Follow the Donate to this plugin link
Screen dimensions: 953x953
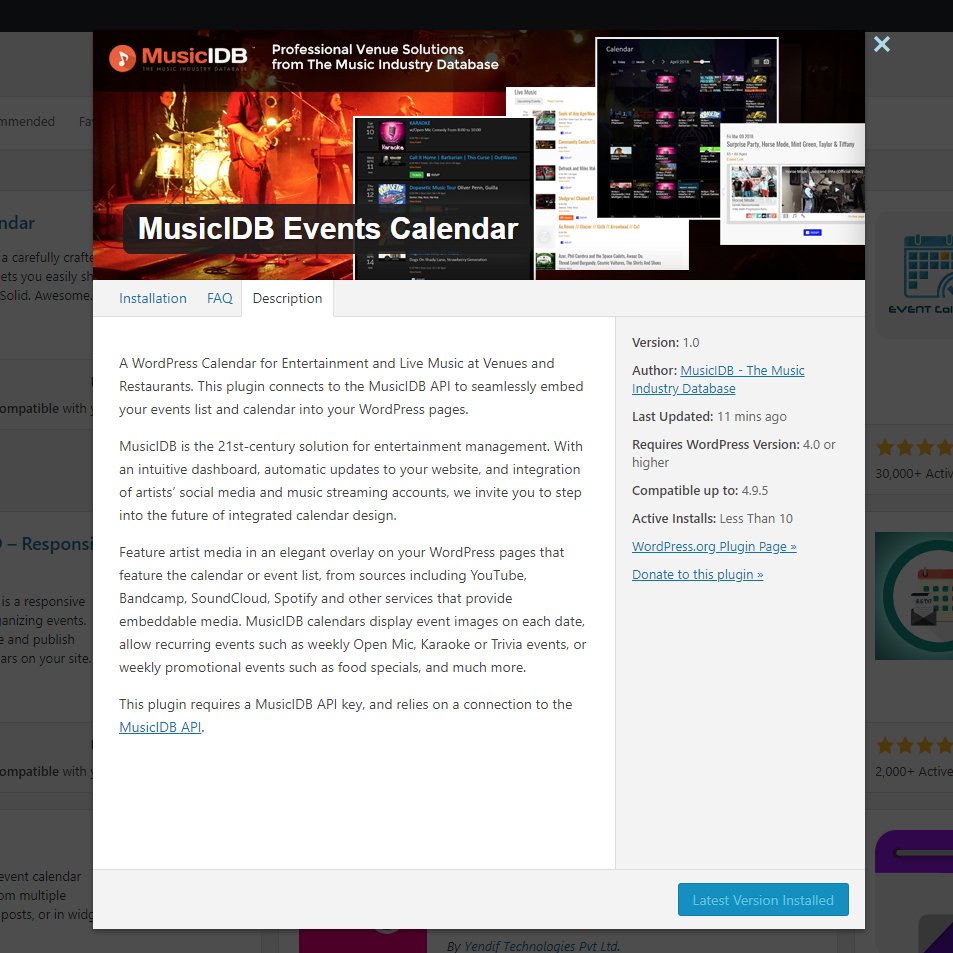tap(697, 574)
